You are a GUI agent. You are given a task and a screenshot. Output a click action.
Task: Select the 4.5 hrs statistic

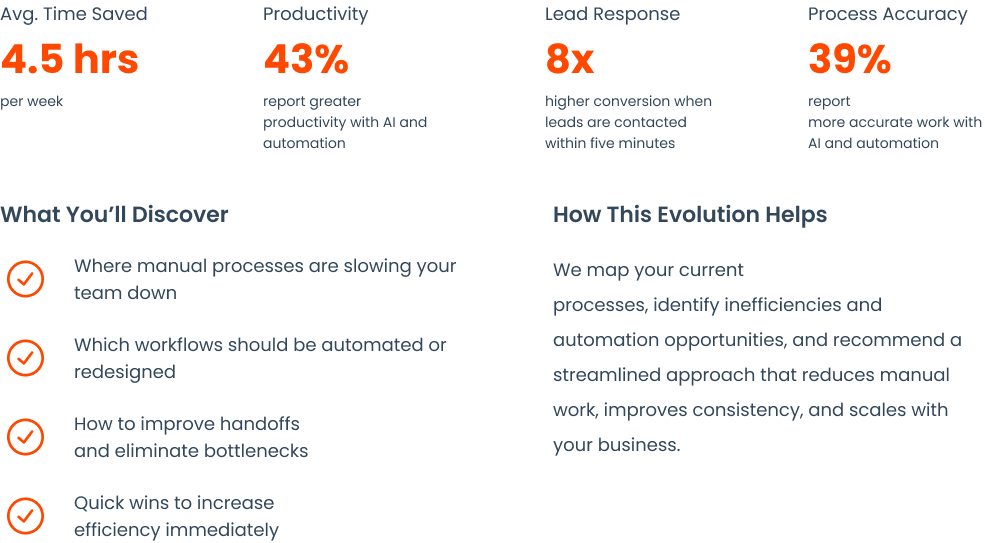pyautogui.click(x=70, y=59)
